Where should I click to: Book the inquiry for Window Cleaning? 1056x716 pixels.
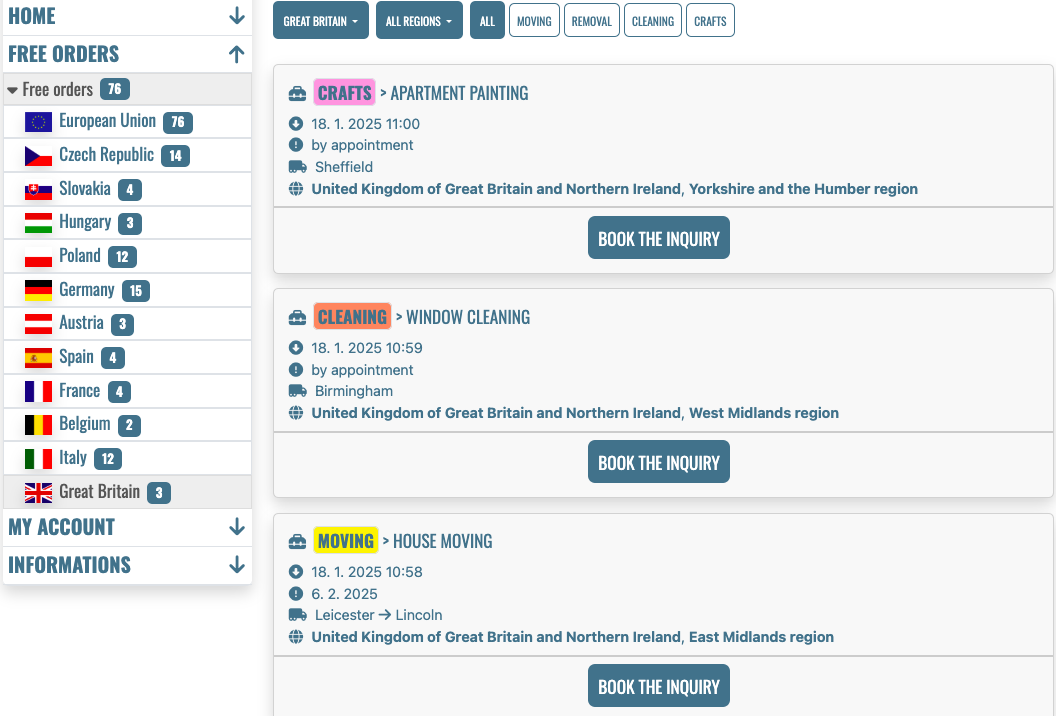[x=659, y=462]
